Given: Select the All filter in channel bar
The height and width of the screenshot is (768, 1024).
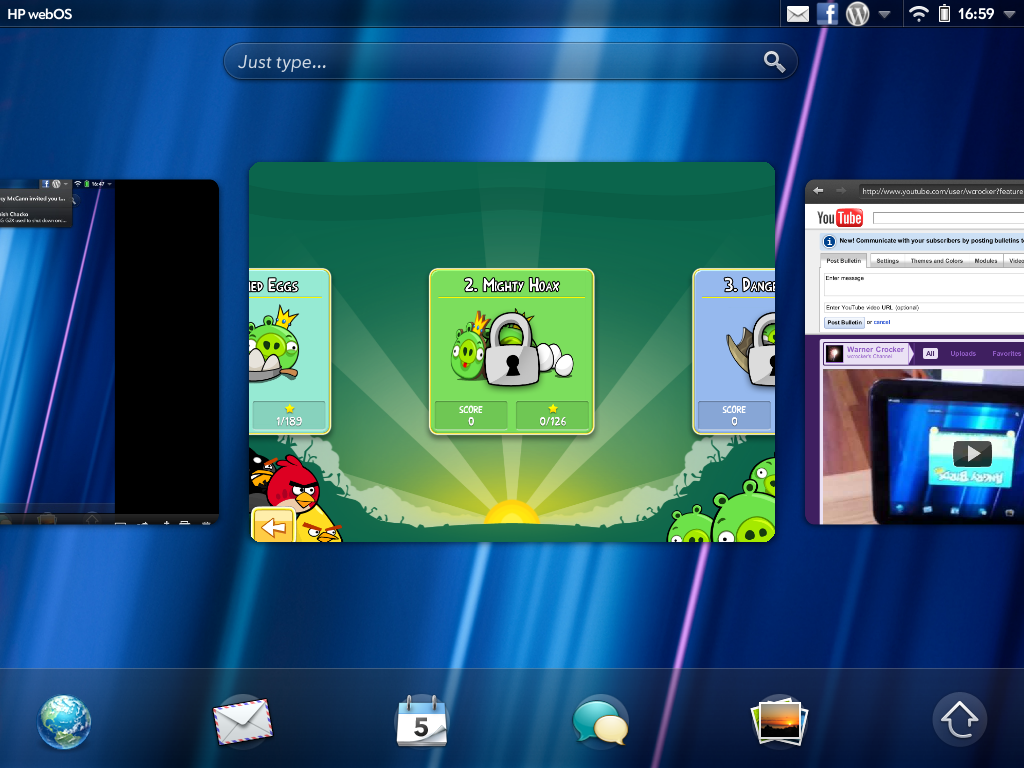Looking at the screenshot, I should [930, 353].
